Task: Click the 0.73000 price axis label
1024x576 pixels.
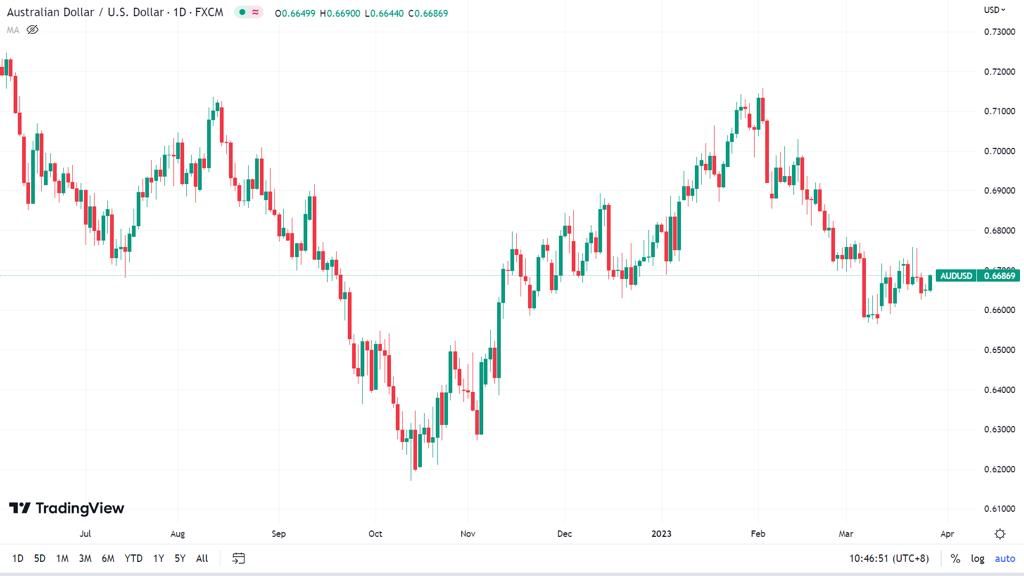Action: (1000, 32)
